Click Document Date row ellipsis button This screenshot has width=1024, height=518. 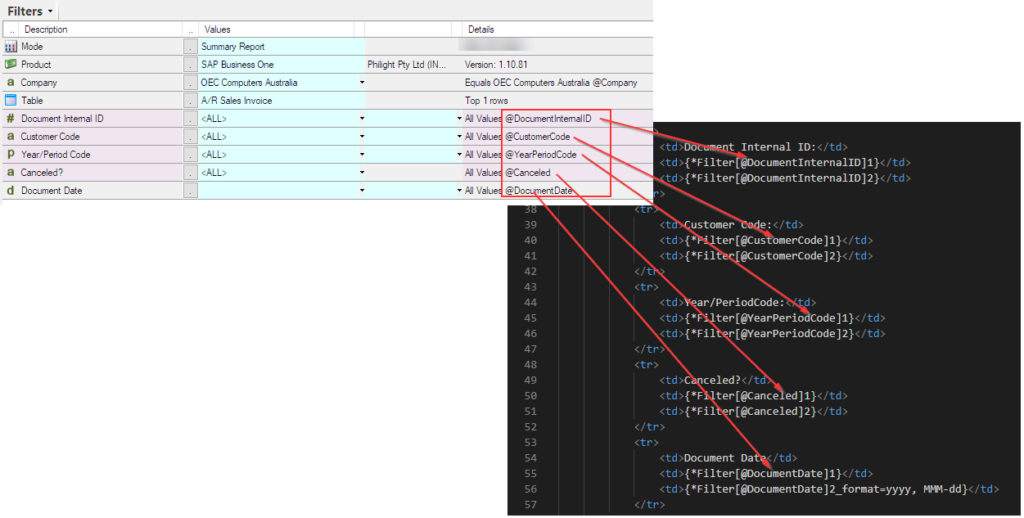pos(190,191)
